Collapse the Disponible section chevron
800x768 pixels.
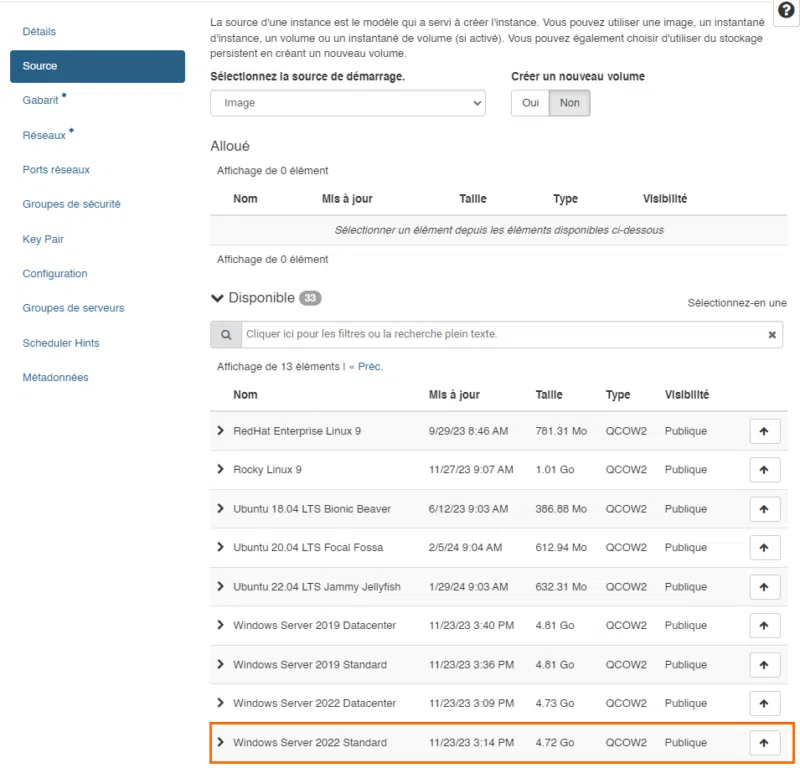[217, 298]
